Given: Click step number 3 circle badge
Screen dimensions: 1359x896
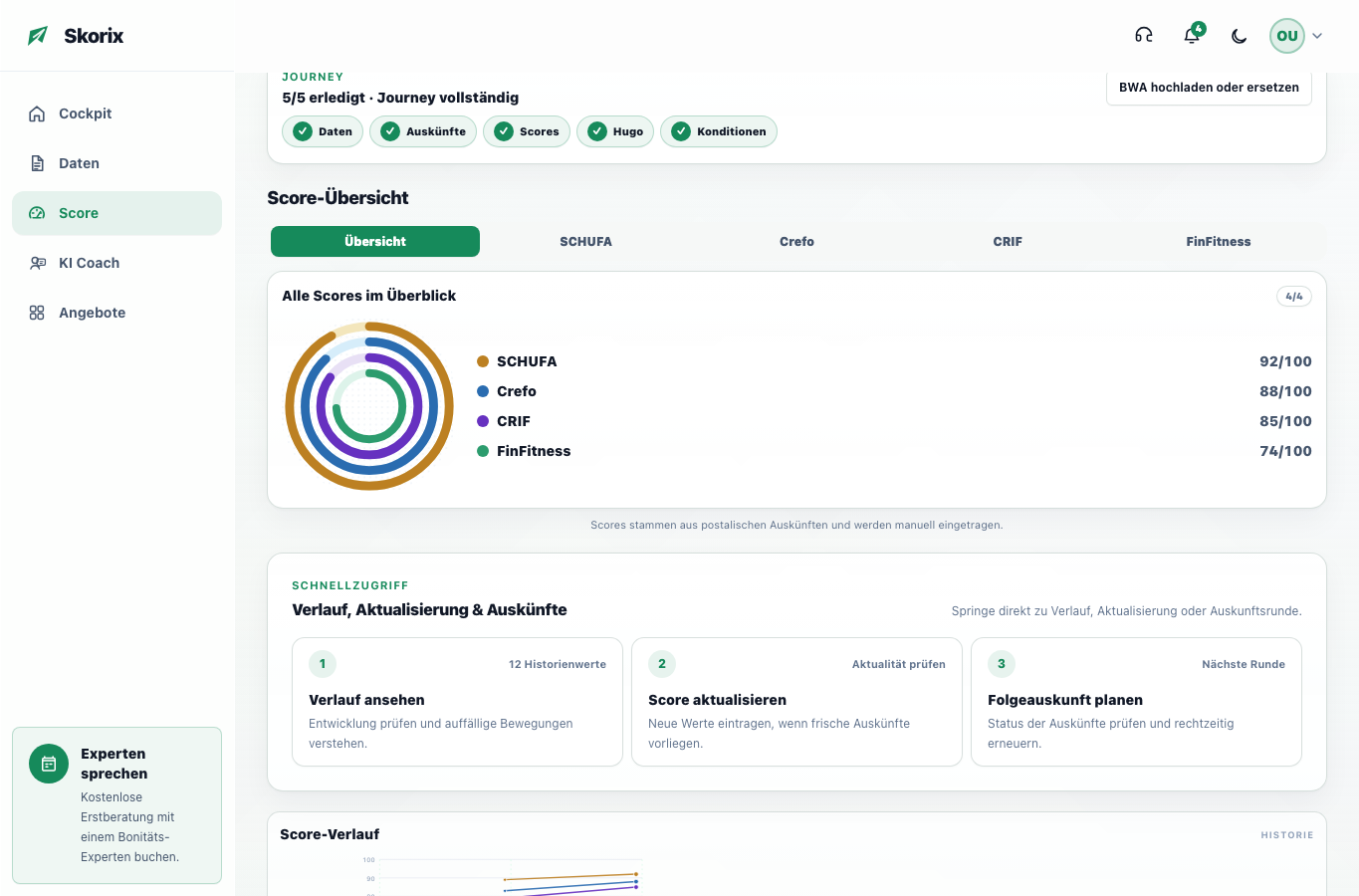Looking at the screenshot, I should point(1002,664).
